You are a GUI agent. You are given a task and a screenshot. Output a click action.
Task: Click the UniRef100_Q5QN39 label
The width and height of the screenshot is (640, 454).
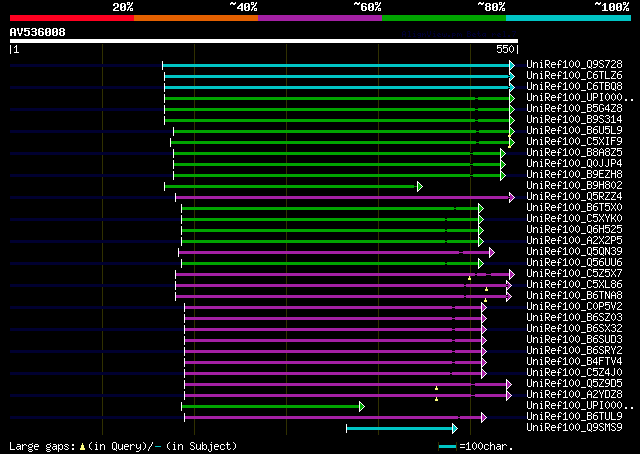(x=574, y=252)
